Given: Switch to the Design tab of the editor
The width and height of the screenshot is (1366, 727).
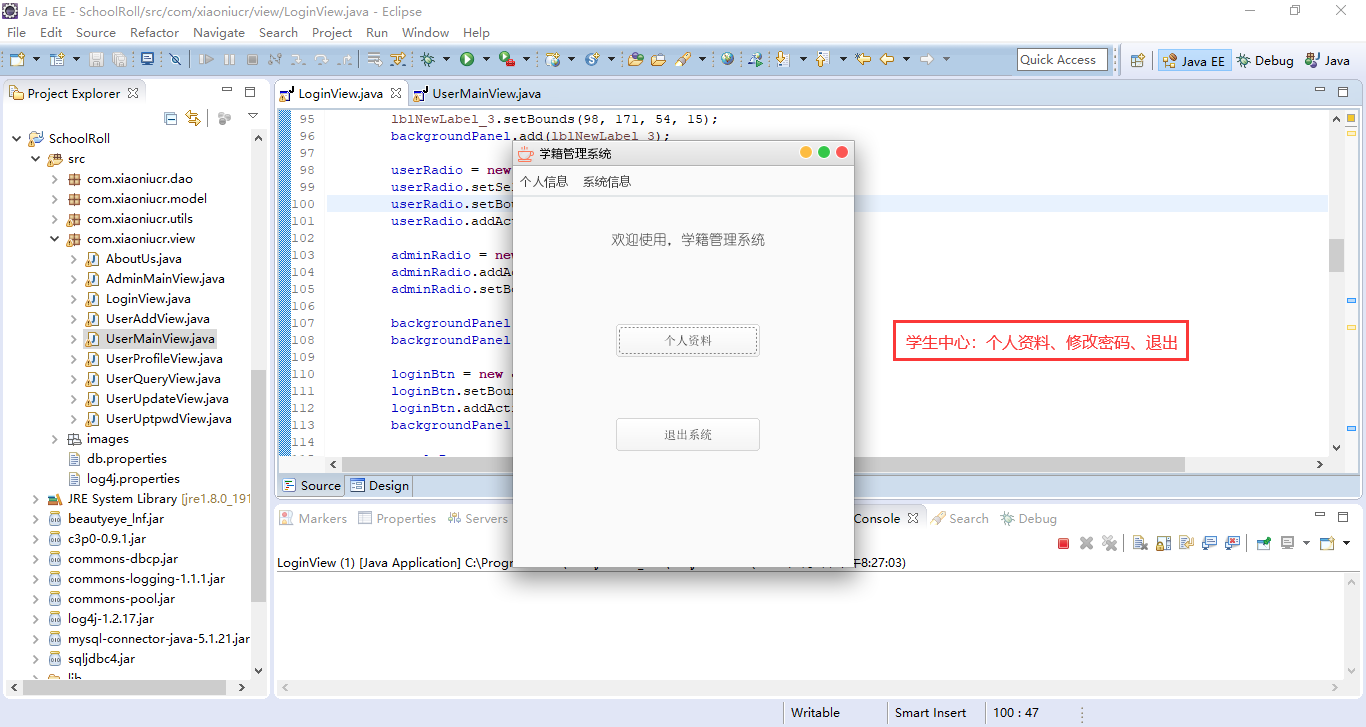Looking at the screenshot, I should pyautogui.click(x=379, y=486).
